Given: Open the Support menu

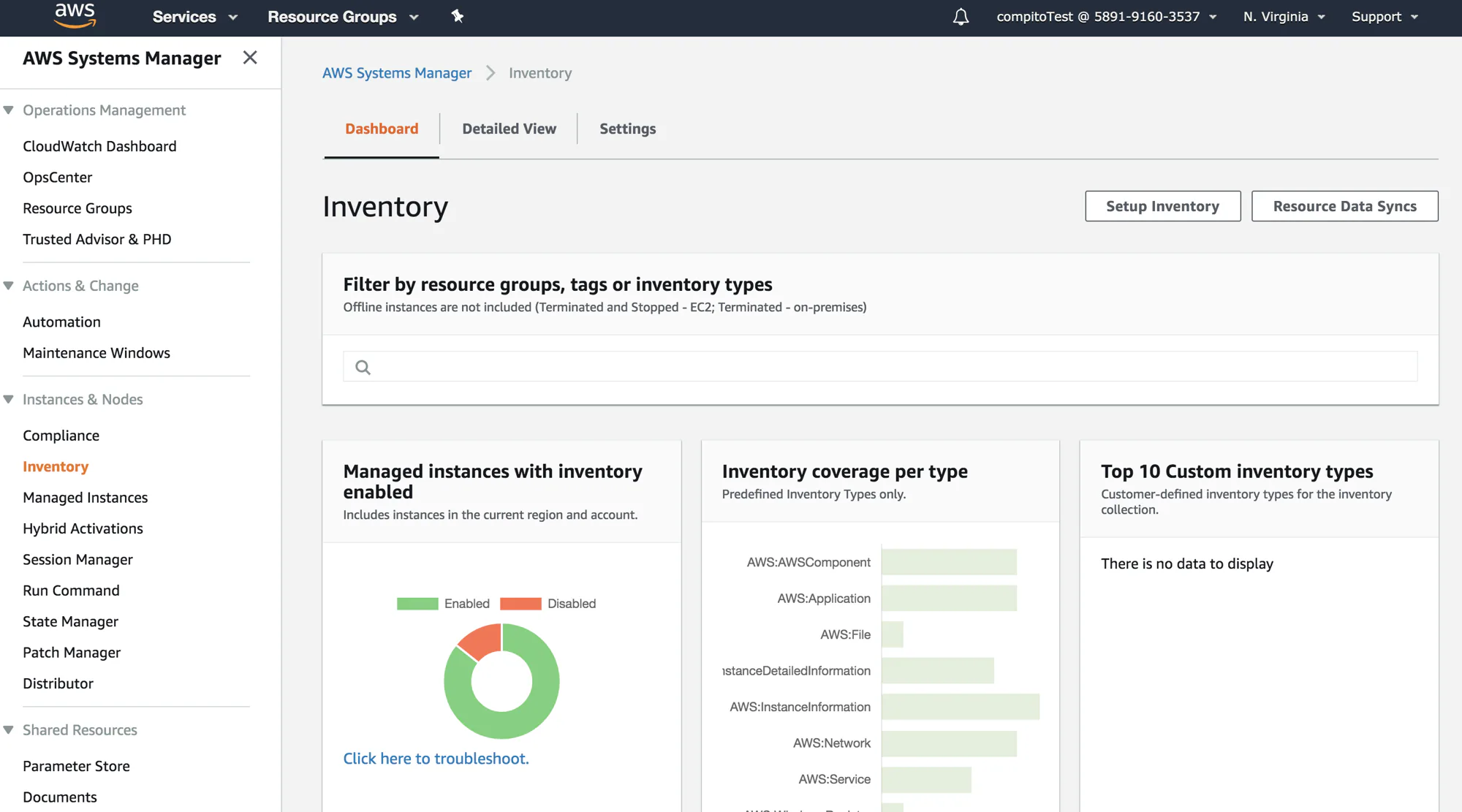Looking at the screenshot, I should click(x=1385, y=17).
